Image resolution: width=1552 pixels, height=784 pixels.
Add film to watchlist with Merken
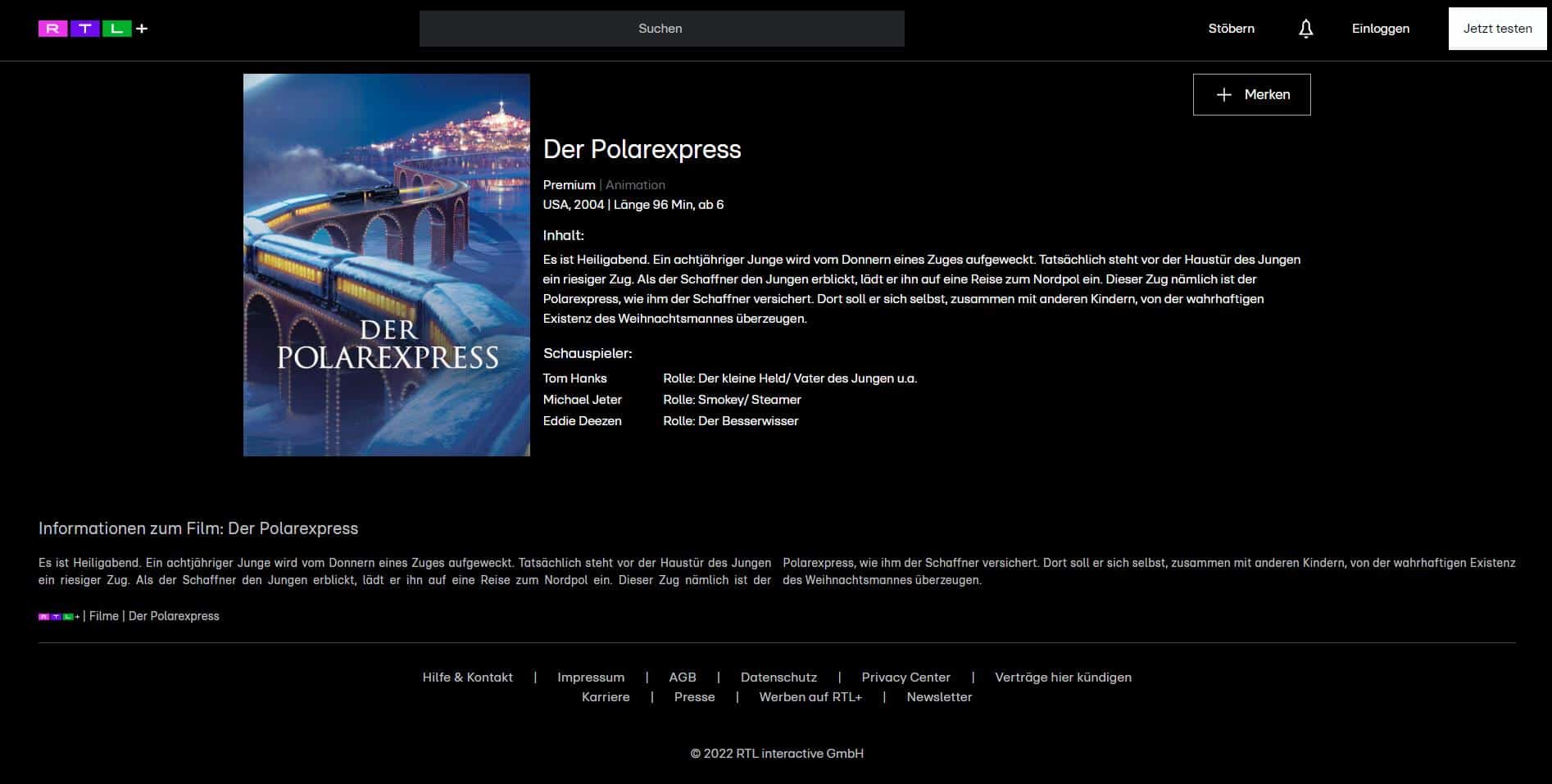[x=1251, y=95]
